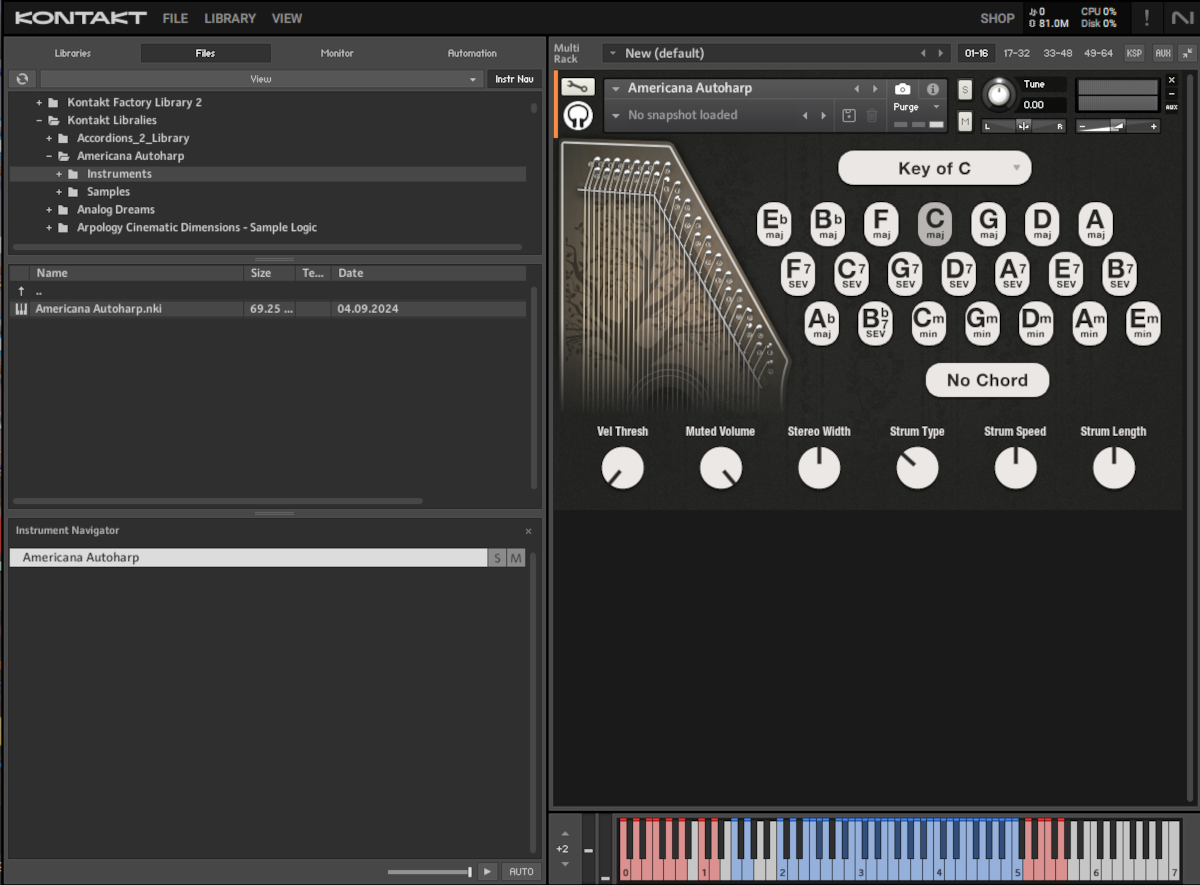Image resolution: width=1200 pixels, height=885 pixels.
Task: Select the Eb maj chord button
Action: coord(774,224)
